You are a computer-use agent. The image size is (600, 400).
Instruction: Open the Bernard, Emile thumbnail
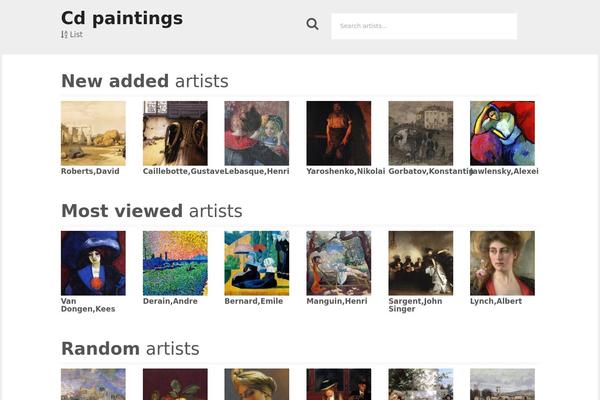point(257,263)
